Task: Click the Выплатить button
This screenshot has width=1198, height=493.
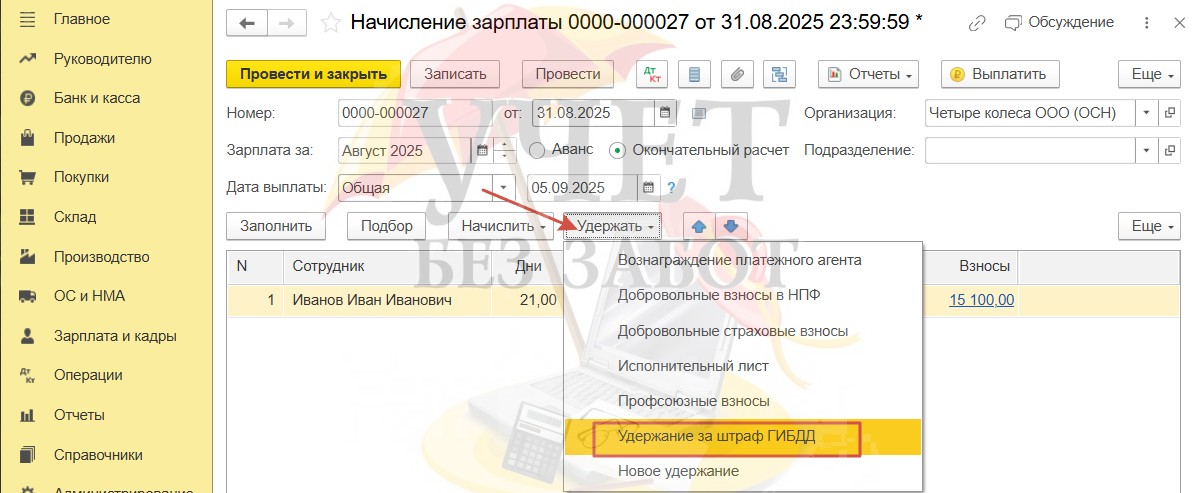Action: click(999, 74)
